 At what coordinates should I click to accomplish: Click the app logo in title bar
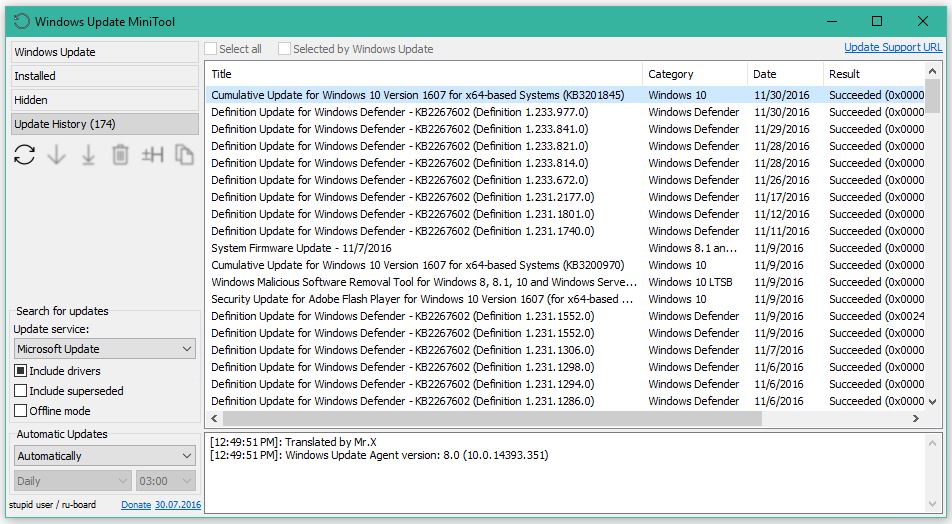(x=21, y=21)
